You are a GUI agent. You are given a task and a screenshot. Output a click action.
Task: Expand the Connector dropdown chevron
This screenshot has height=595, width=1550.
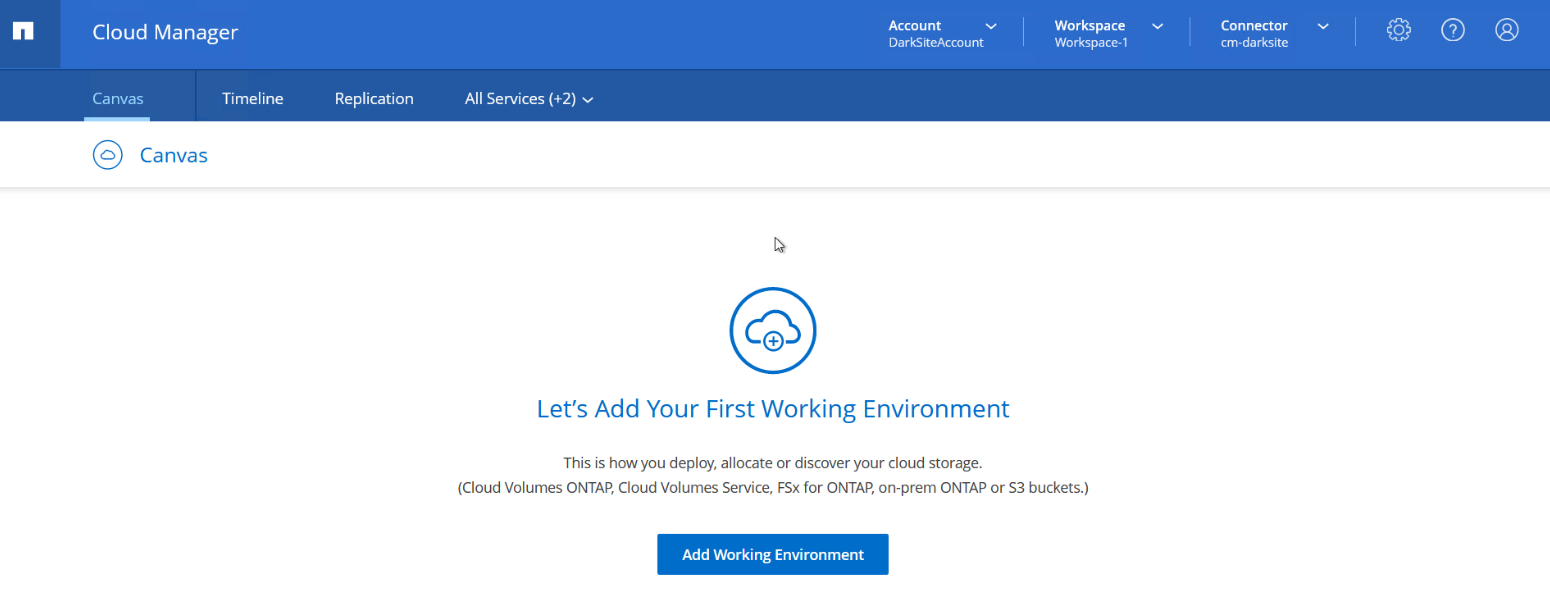(x=1323, y=26)
